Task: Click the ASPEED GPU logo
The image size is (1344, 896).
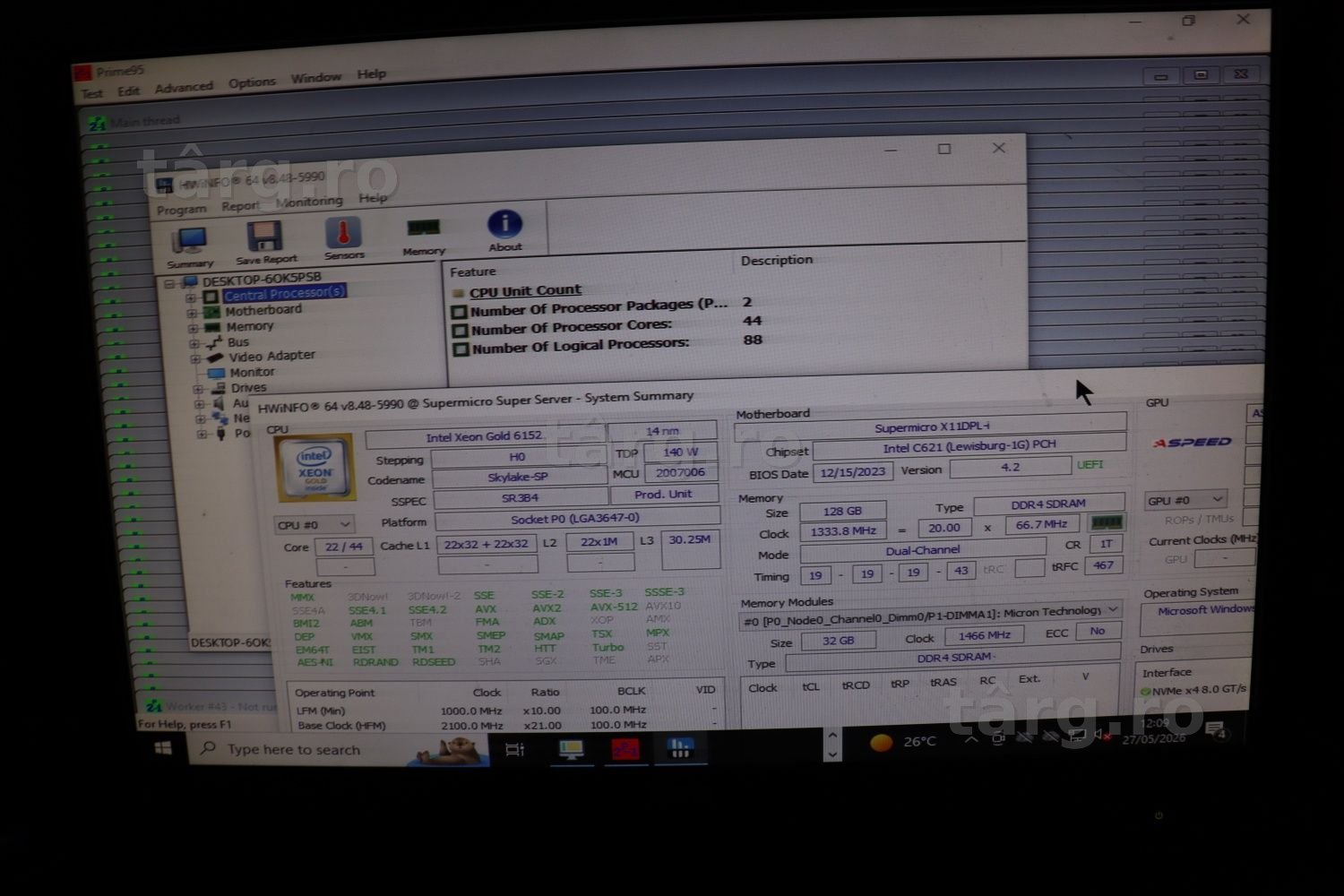Action: pyautogui.click(x=1192, y=442)
